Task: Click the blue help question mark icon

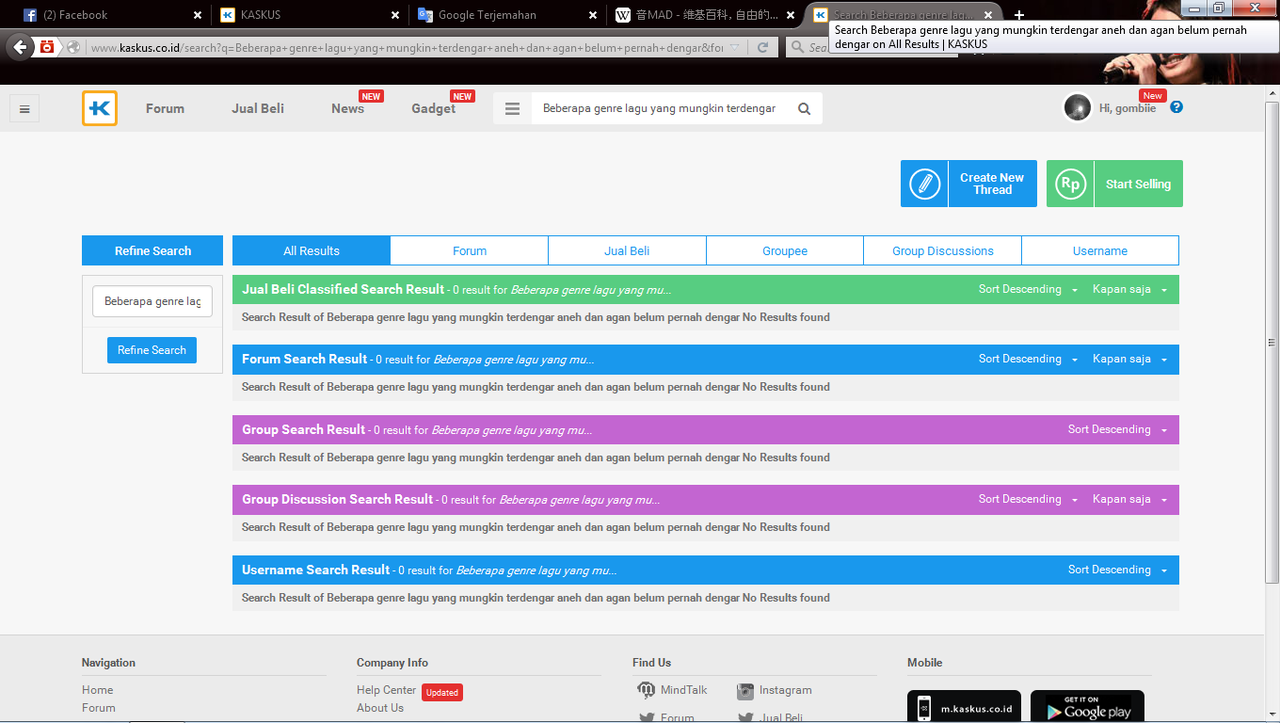Action: pos(1176,107)
